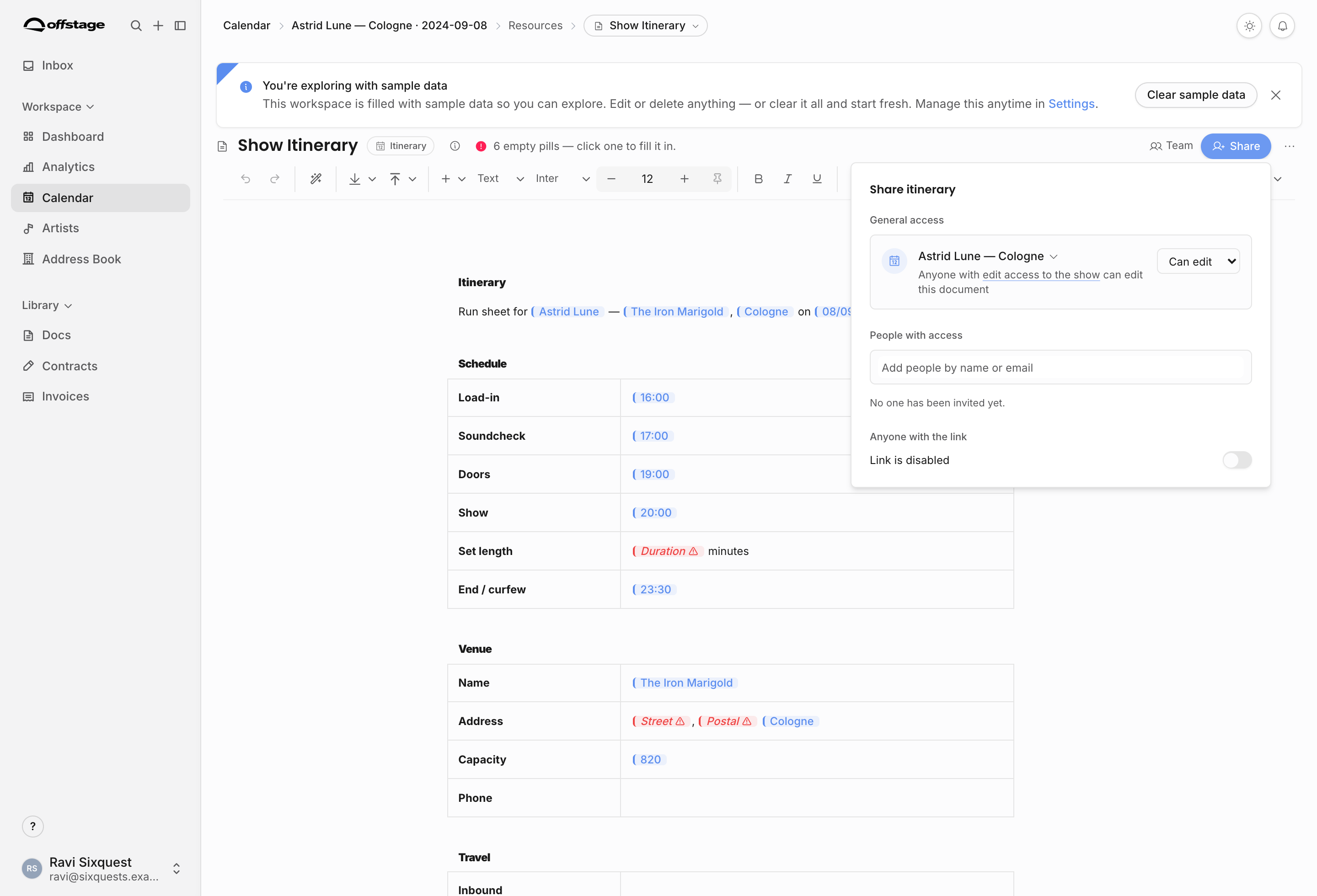
Task: Click the document icon before Show Itinerary title
Action: click(222, 146)
